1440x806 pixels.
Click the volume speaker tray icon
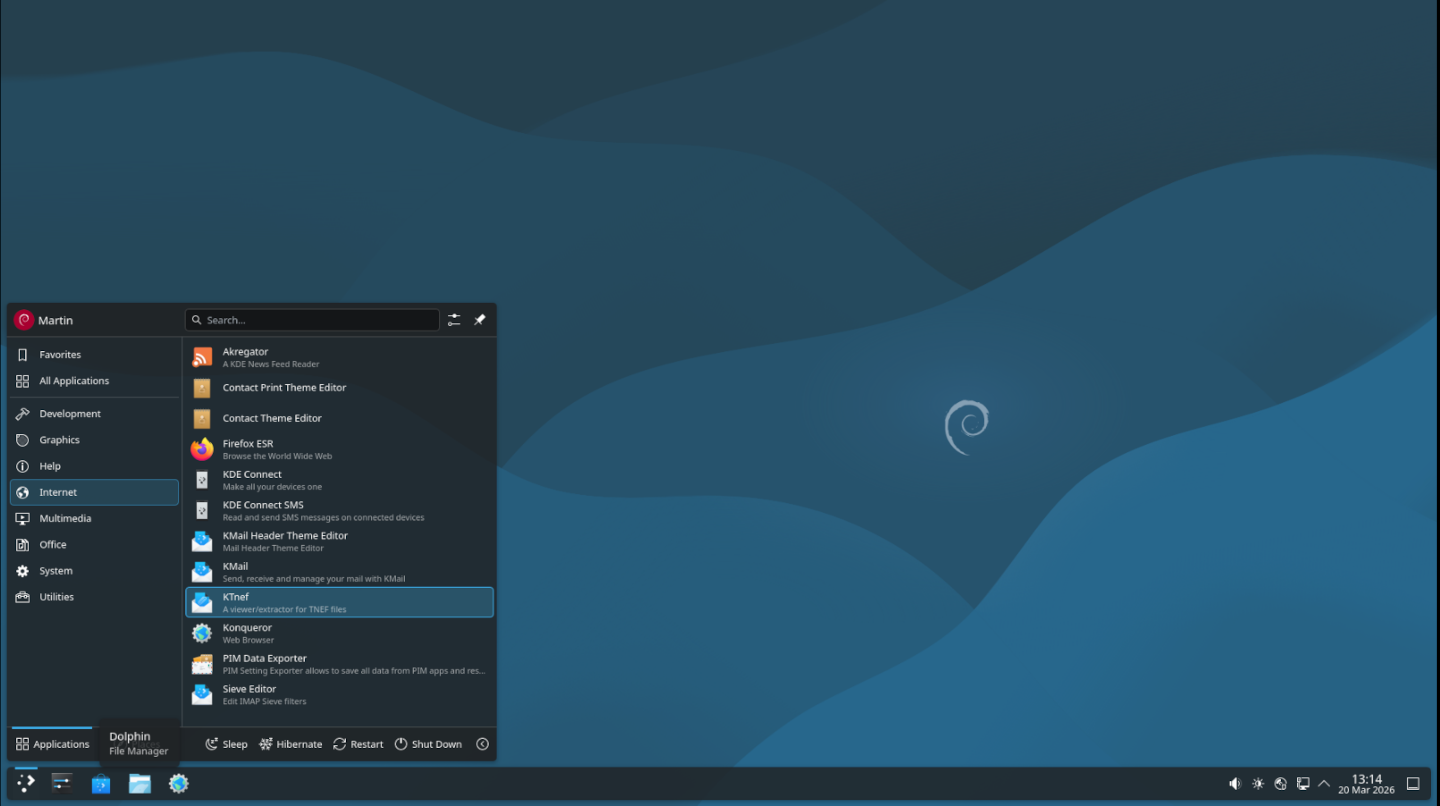tap(1235, 784)
